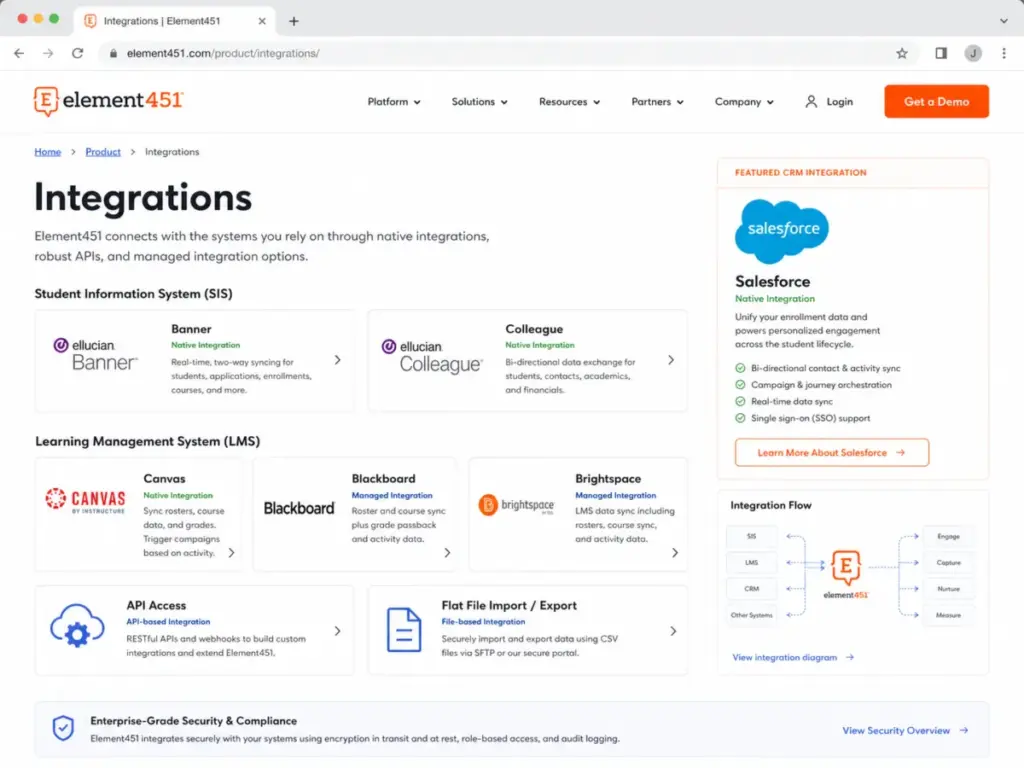
Task: Click the Ellucian Banner logo
Action: [x=95, y=355]
